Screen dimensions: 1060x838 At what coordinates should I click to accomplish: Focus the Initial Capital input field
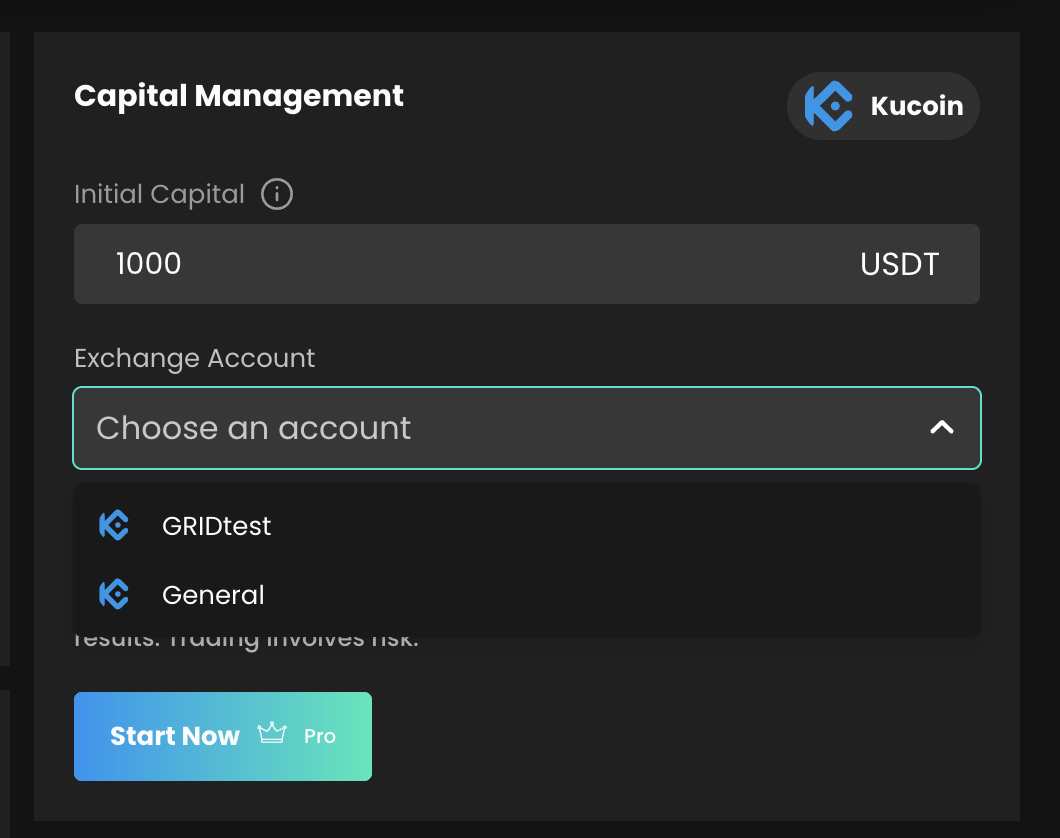[480, 264]
